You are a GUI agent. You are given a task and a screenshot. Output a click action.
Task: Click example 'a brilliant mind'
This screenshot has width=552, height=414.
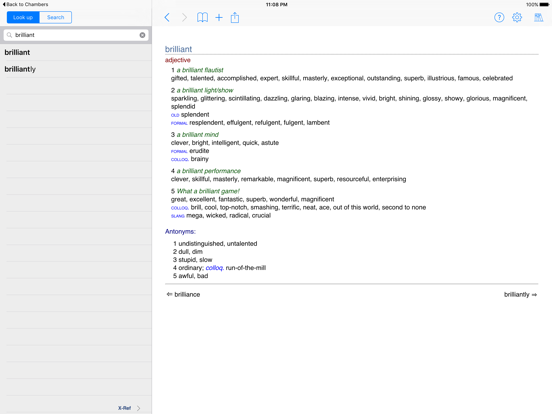tap(197, 134)
